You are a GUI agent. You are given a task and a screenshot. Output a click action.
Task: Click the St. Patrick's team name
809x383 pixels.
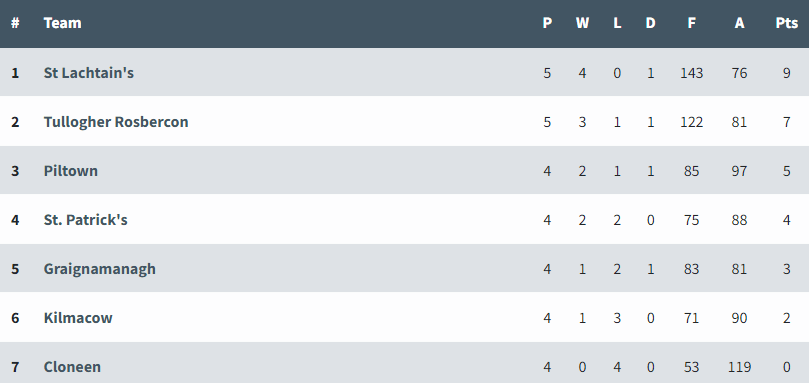(85, 220)
